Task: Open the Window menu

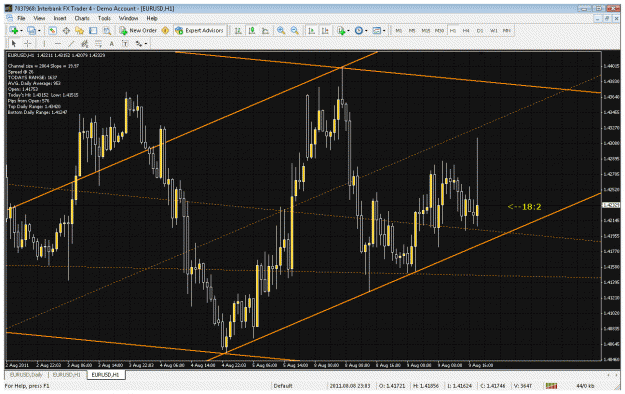Action: pyautogui.click(x=128, y=18)
